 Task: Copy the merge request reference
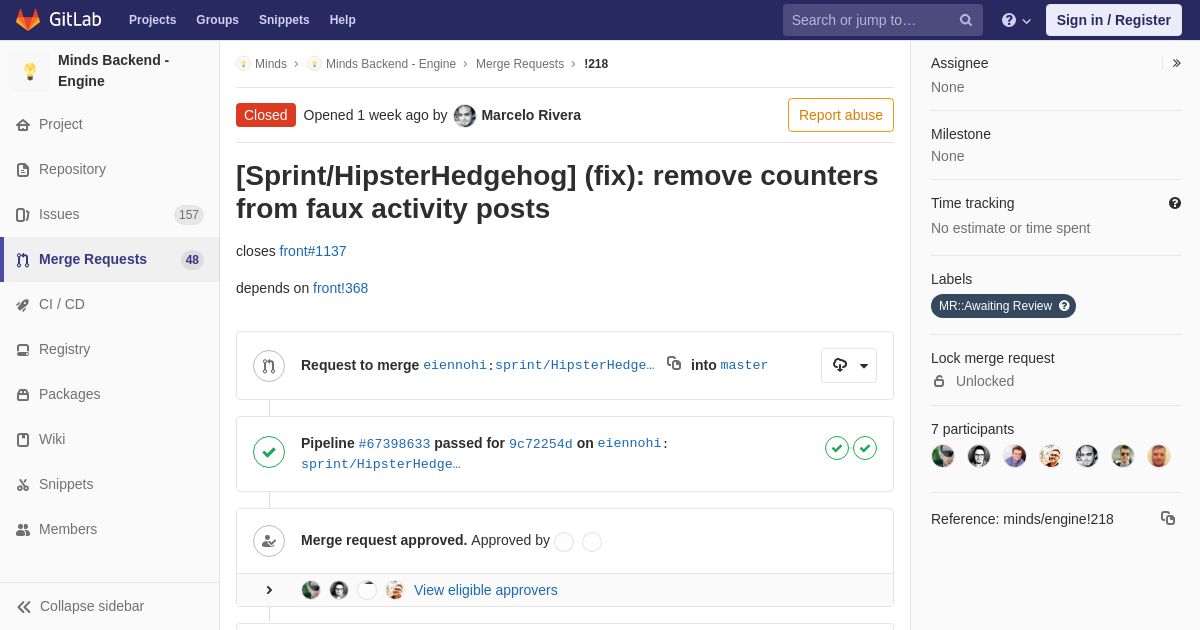pos(1168,518)
